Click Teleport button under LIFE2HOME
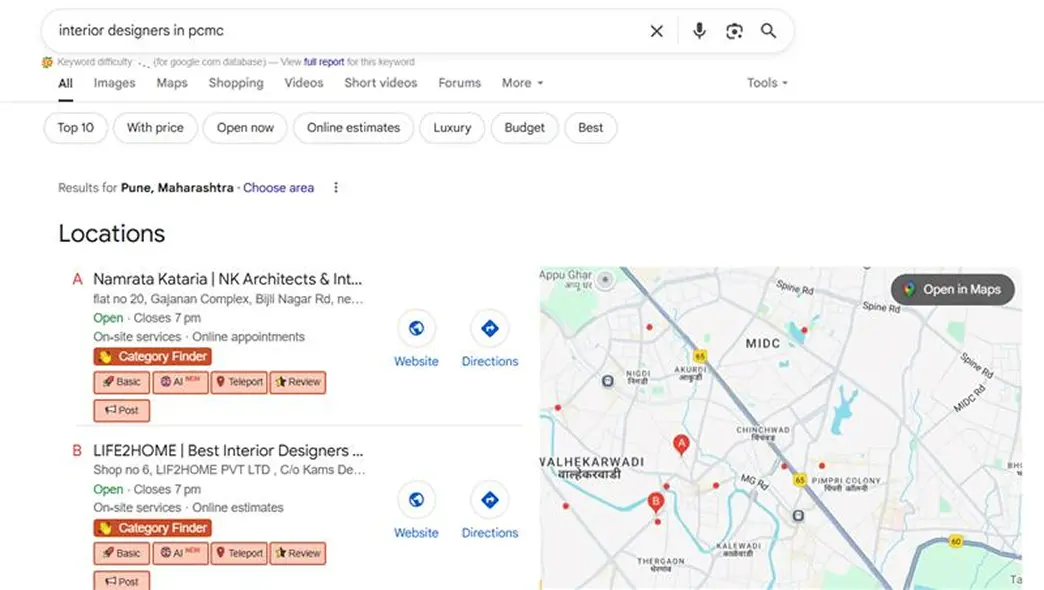1044x590 pixels. pyautogui.click(x=239, y=553)
